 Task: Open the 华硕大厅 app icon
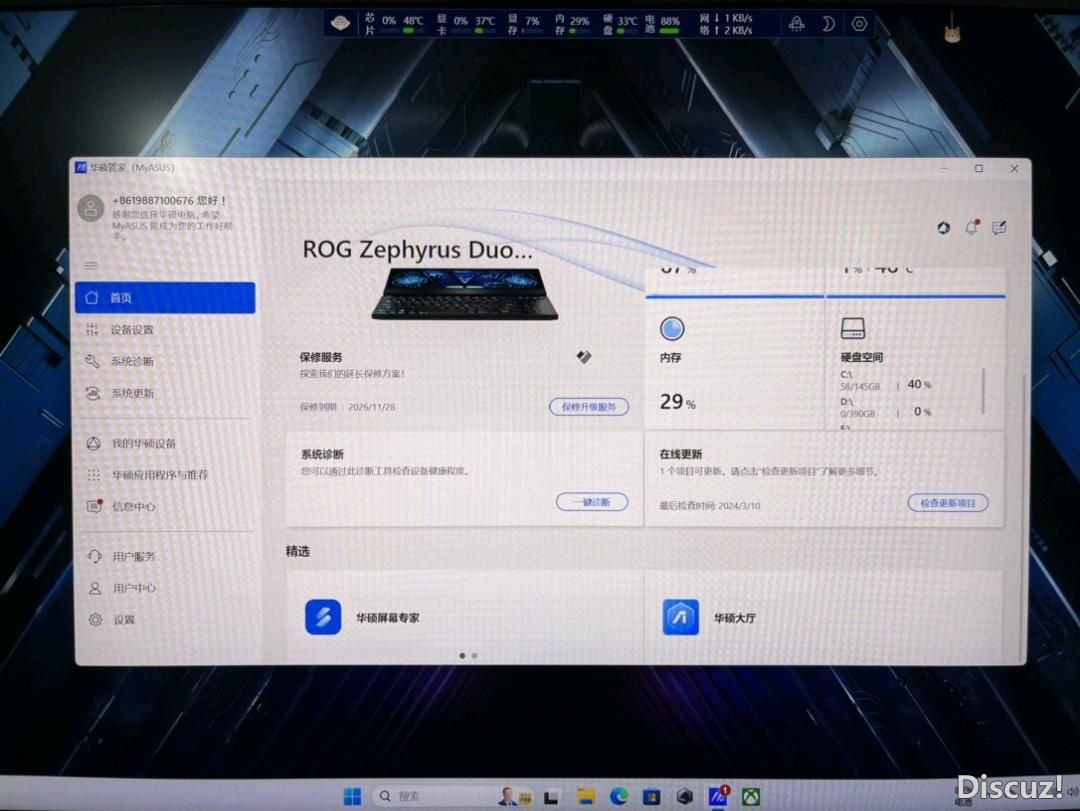681,617
